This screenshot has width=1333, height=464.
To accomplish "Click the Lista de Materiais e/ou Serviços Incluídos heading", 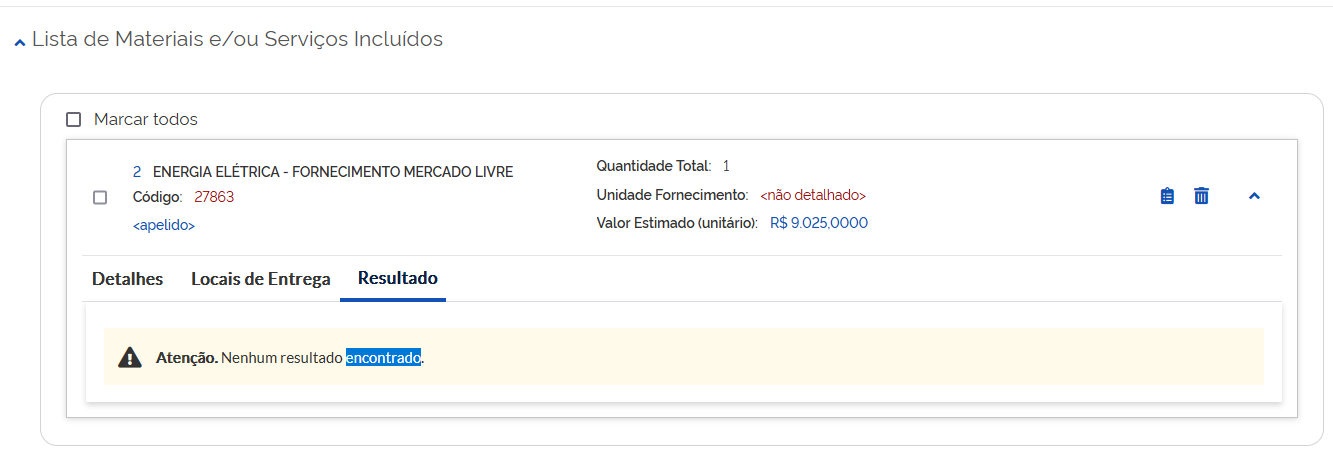I will [237, 39].
